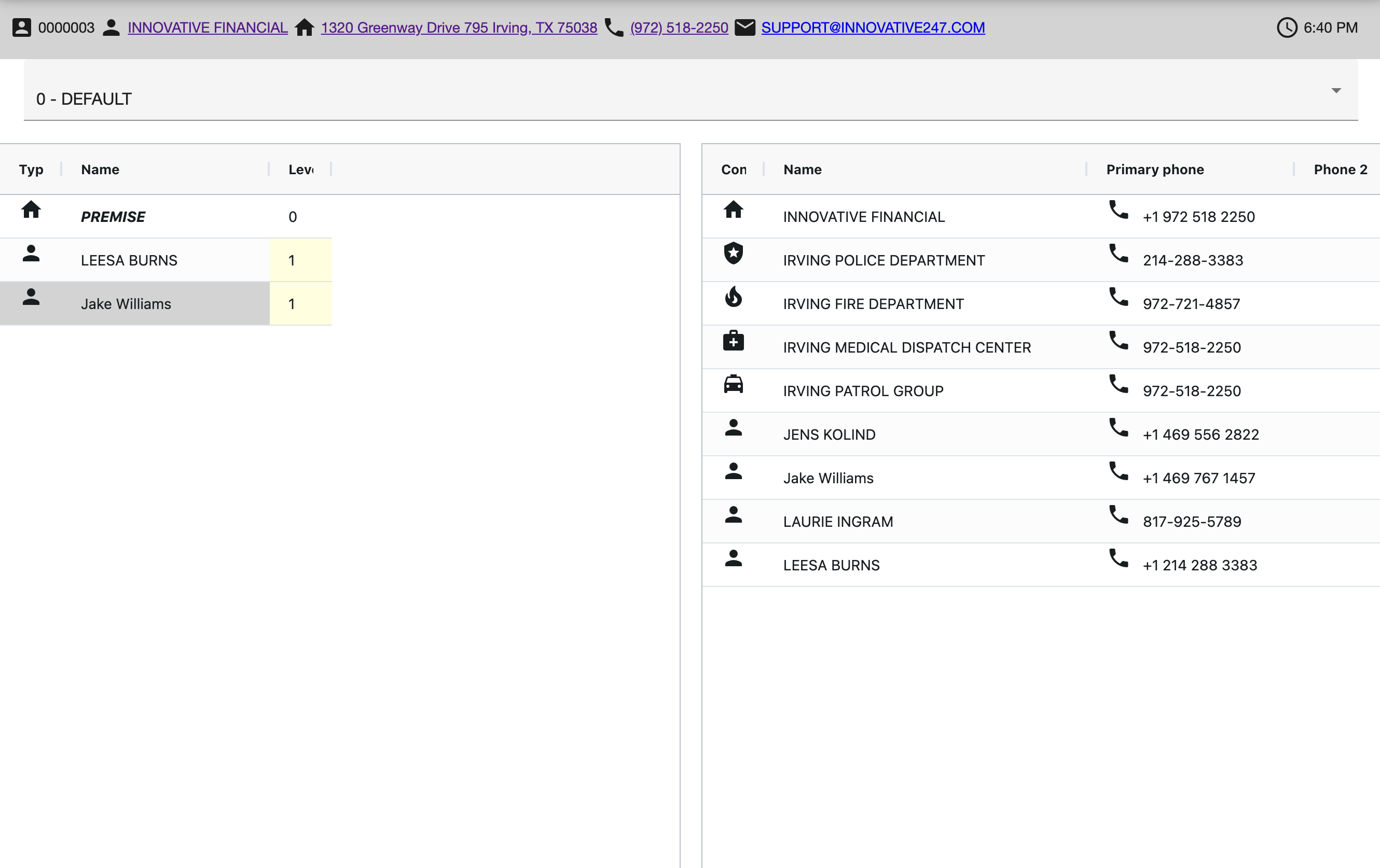Open the 0 - DEFAULT dropdown
The image size is (1380, 868).
(x=691, y=91)
